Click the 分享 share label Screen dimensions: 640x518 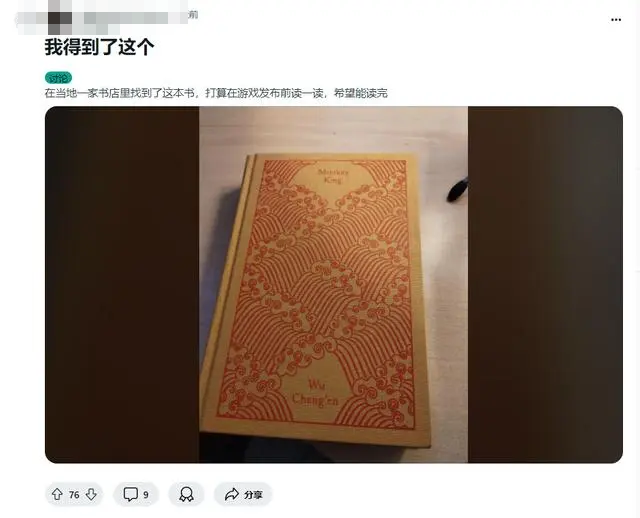253,495
